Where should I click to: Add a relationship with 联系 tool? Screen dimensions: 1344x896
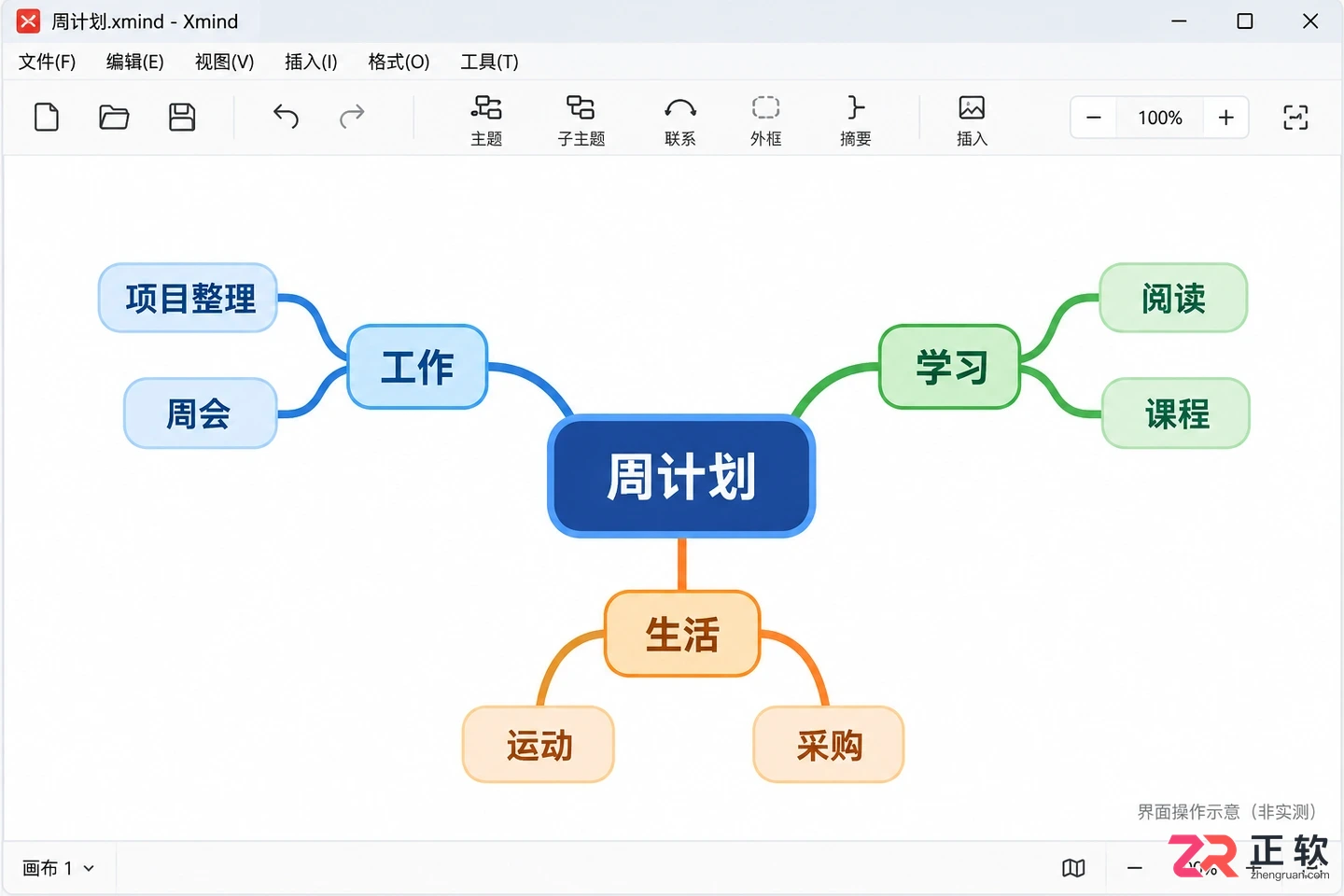coord(680,120)
